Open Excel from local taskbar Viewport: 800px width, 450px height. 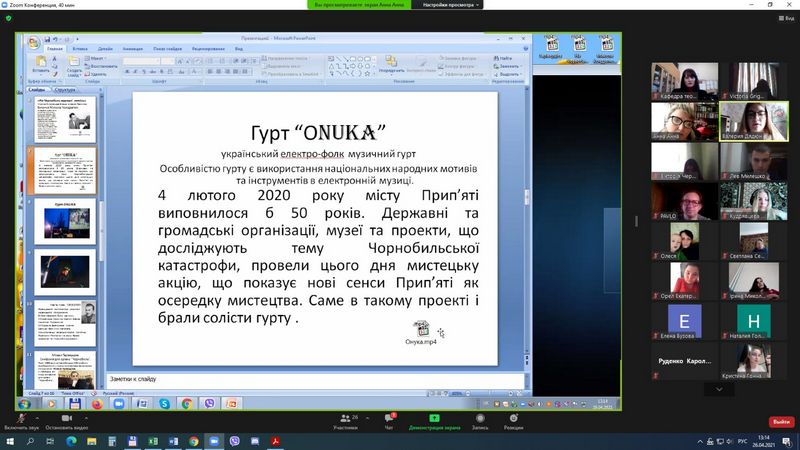153,442
